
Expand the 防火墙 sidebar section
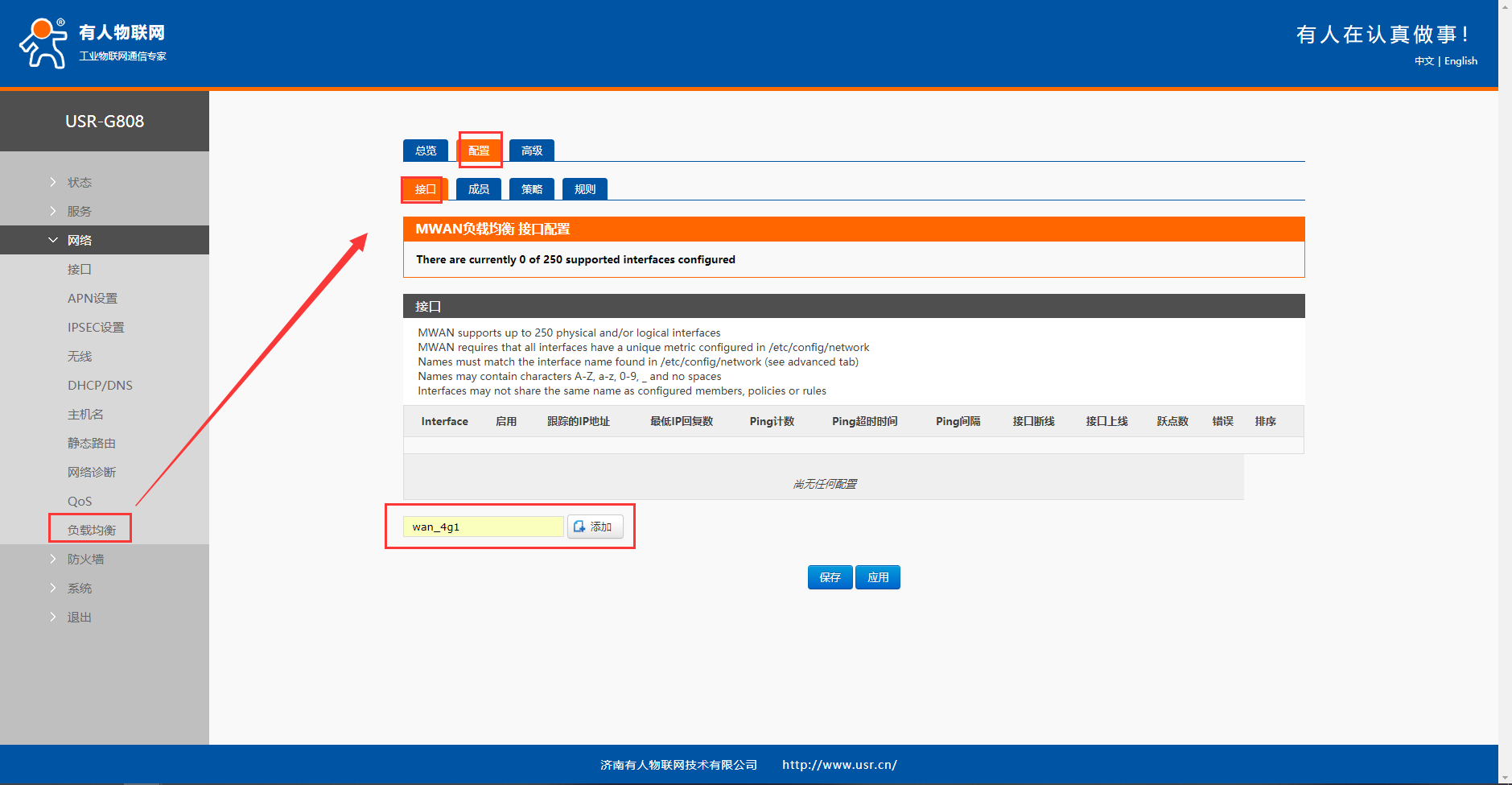pos(84,560)
